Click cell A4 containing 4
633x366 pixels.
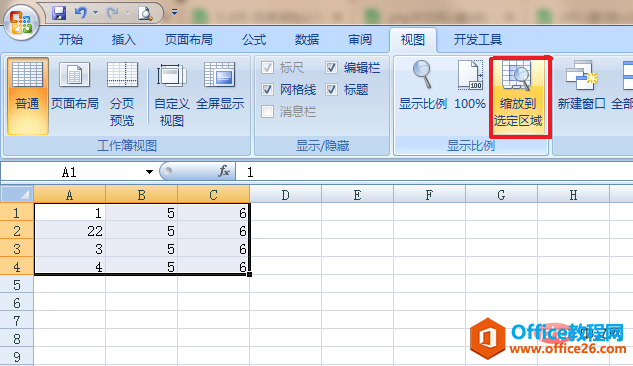click(70, 266)
